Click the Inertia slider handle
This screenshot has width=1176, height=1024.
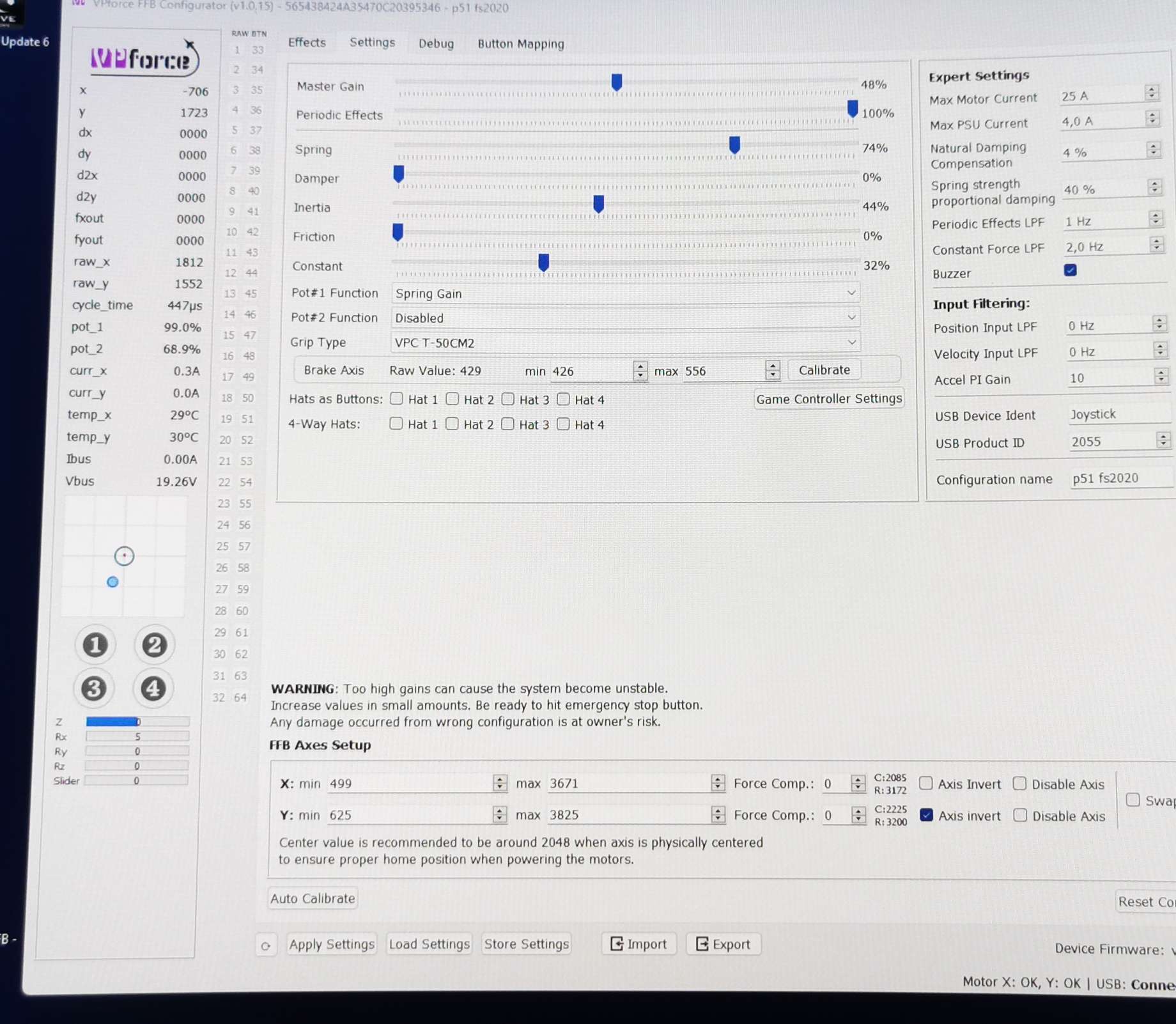click(599, 204)
